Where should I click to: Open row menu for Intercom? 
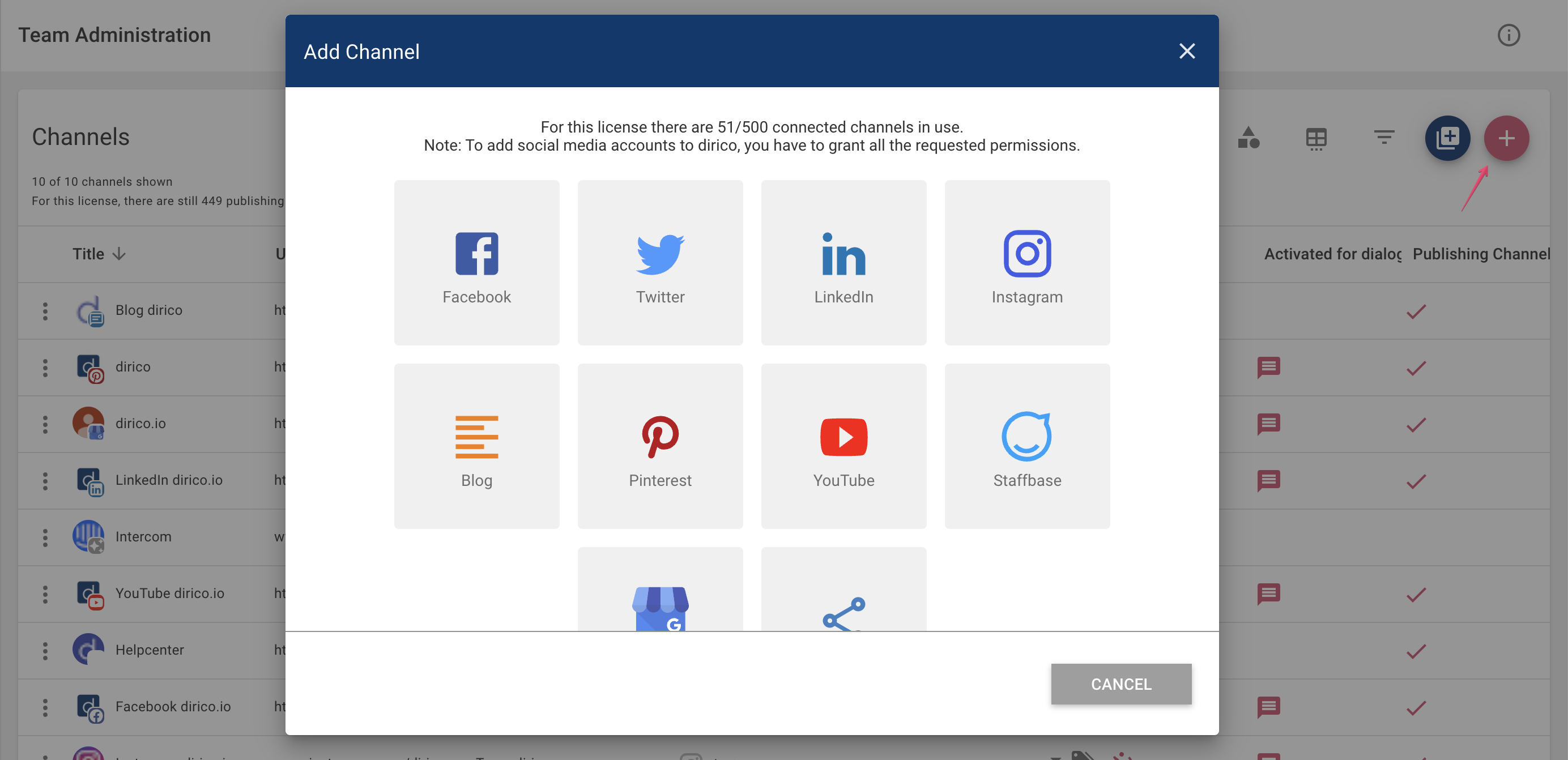click(x=45, y=537)
